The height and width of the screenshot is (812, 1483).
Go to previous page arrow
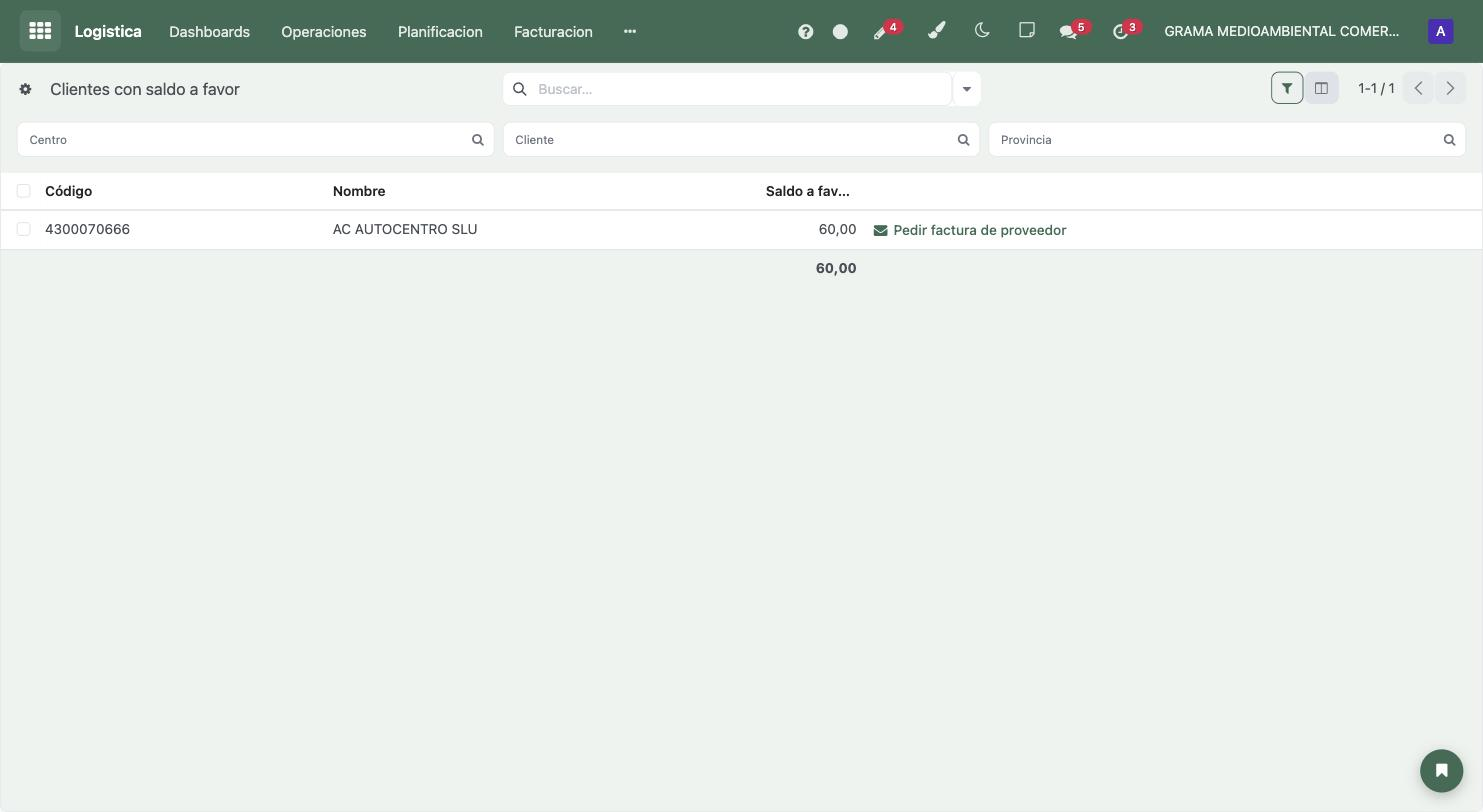point(1418,88)
